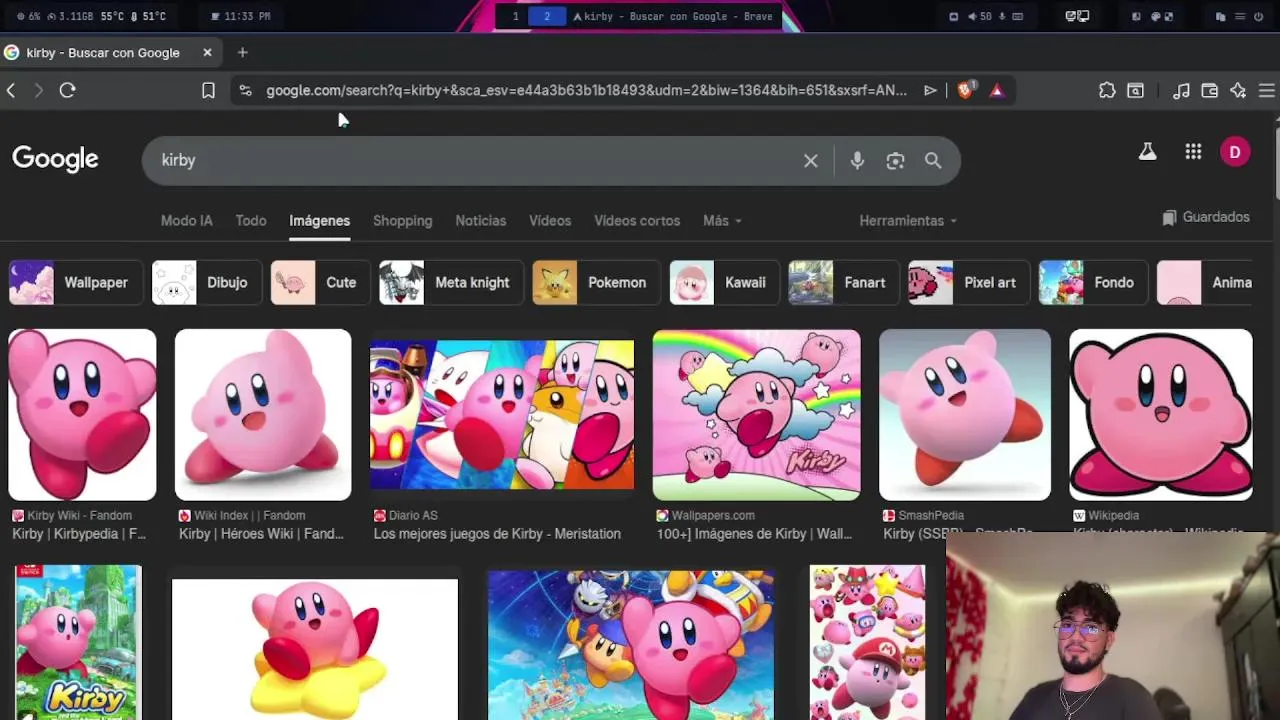Click the address bar URL
Screen dimensions: 1280x720
coord(586,91)
